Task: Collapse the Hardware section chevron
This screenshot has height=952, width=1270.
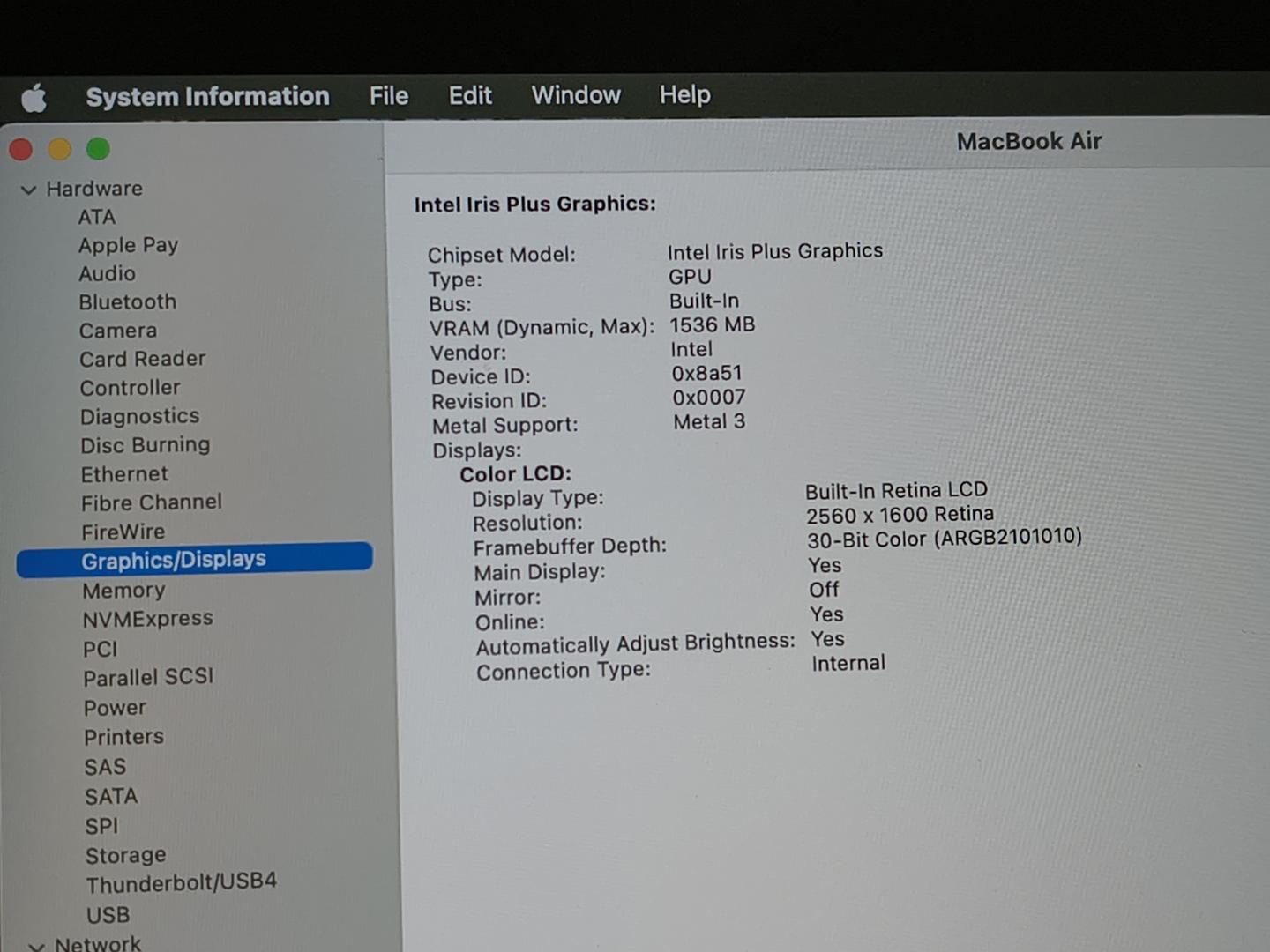Action: (29, 190)
